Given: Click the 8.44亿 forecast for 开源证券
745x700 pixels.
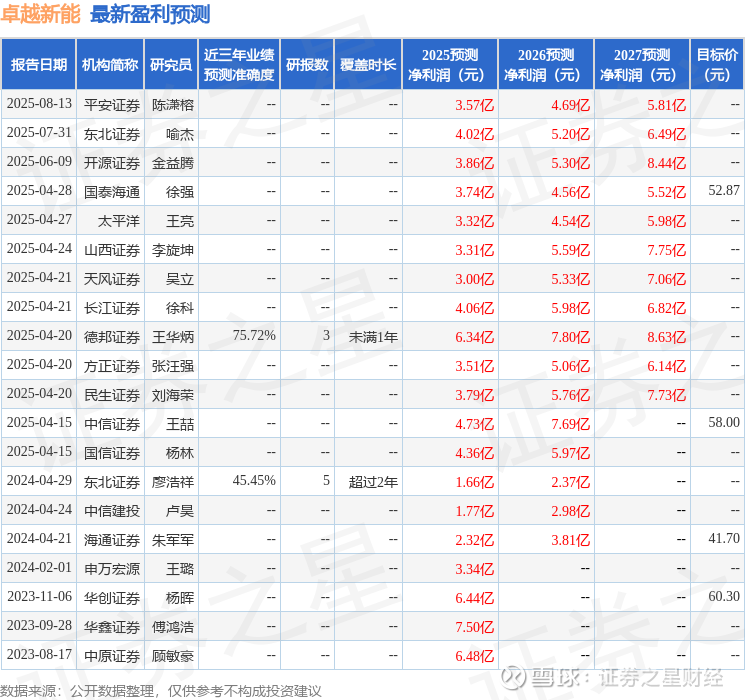Looking at the screenshot, I should coord(666,163).
